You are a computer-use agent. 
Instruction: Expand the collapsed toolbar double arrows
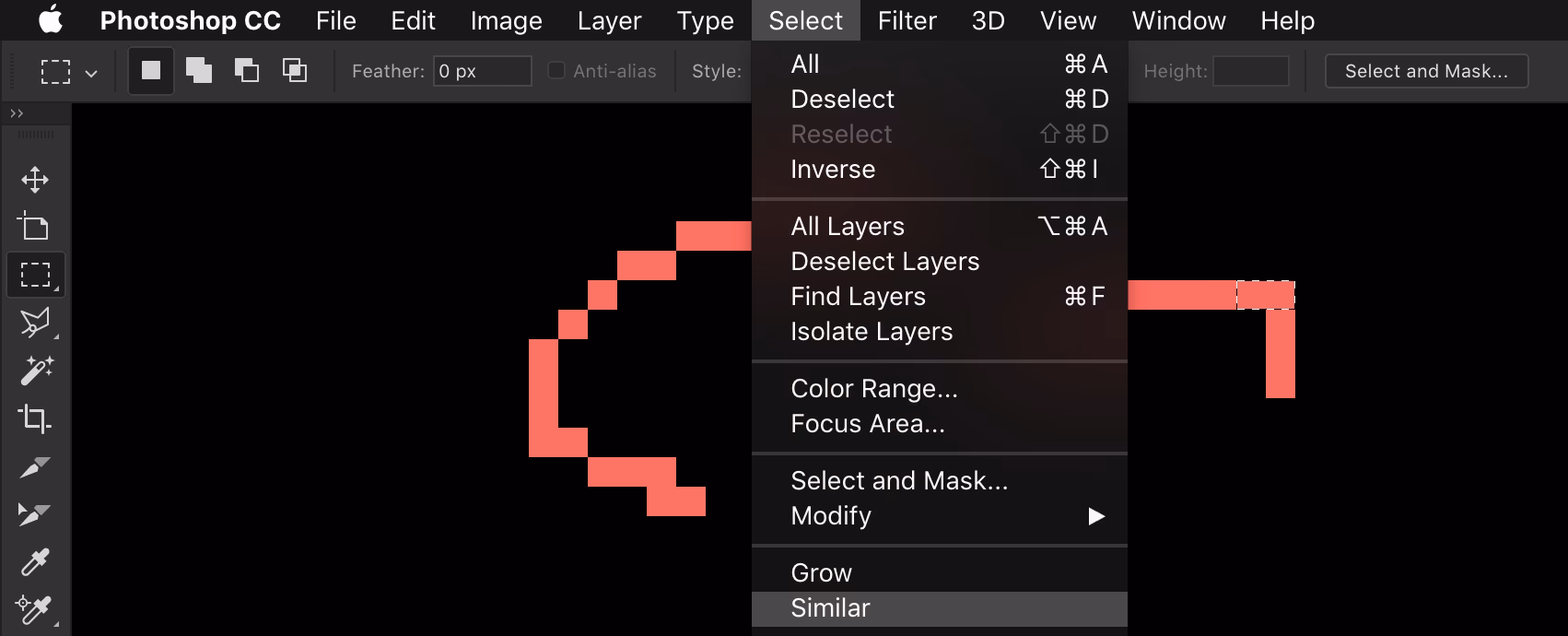(x=17, y=113)
